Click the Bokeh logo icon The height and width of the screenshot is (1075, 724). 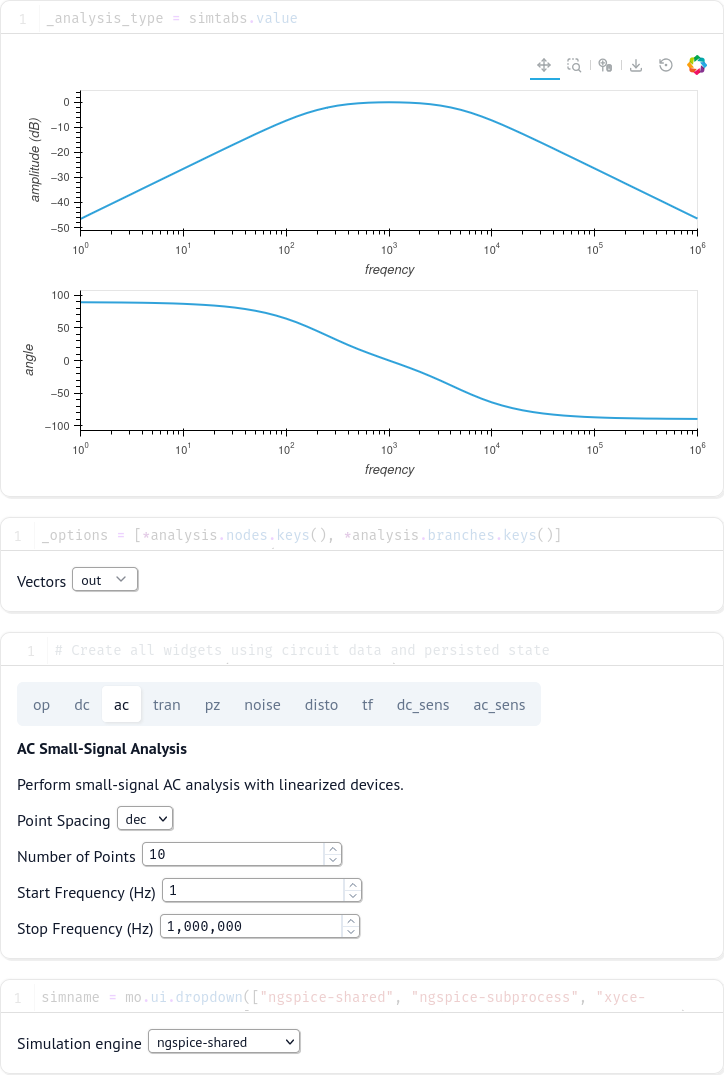click(x=697, y=65)
